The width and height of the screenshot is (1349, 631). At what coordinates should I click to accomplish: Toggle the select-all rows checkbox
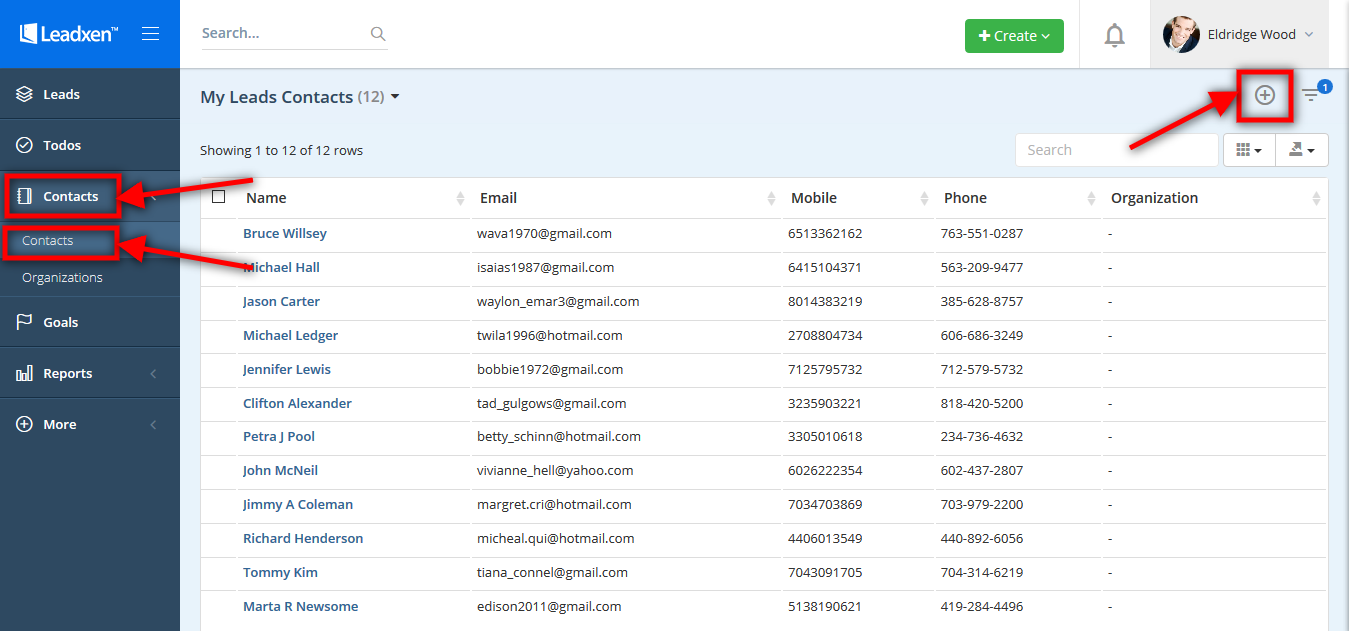point(219,197)
